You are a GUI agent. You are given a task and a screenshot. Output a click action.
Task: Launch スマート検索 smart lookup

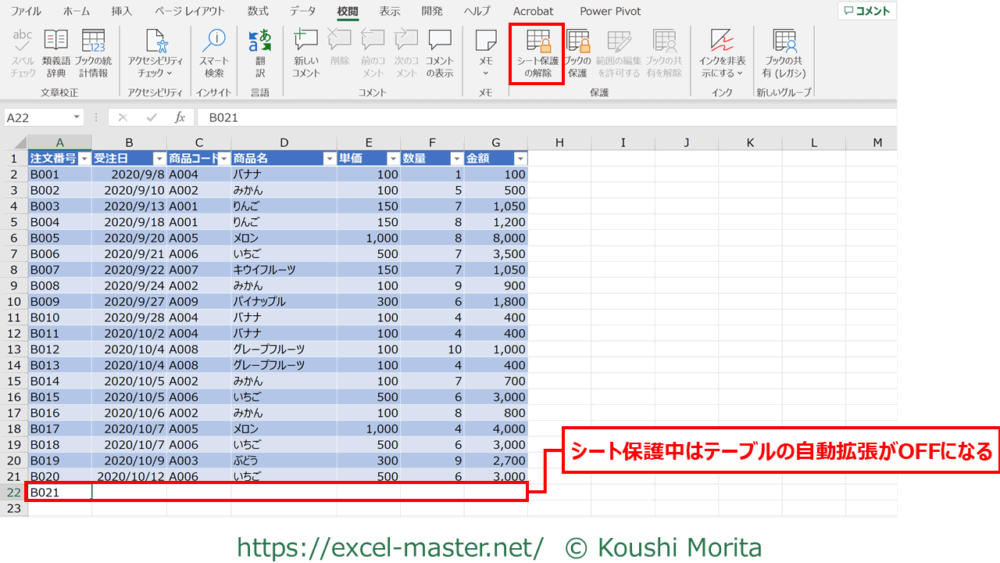[x=214, y=53]
